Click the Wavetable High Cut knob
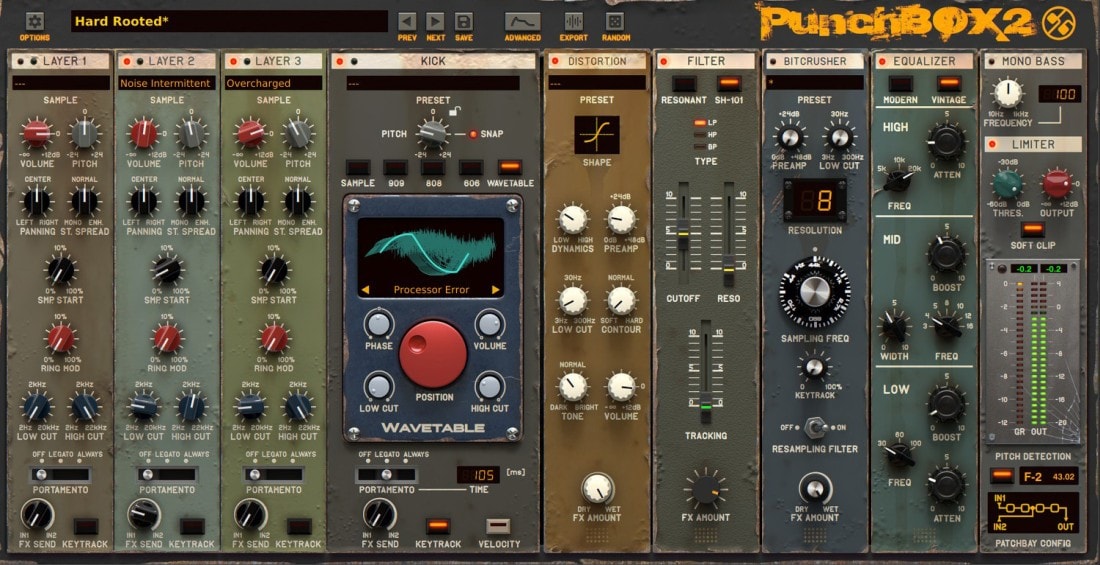This screenshot has height=565, width=1100. 490,387
